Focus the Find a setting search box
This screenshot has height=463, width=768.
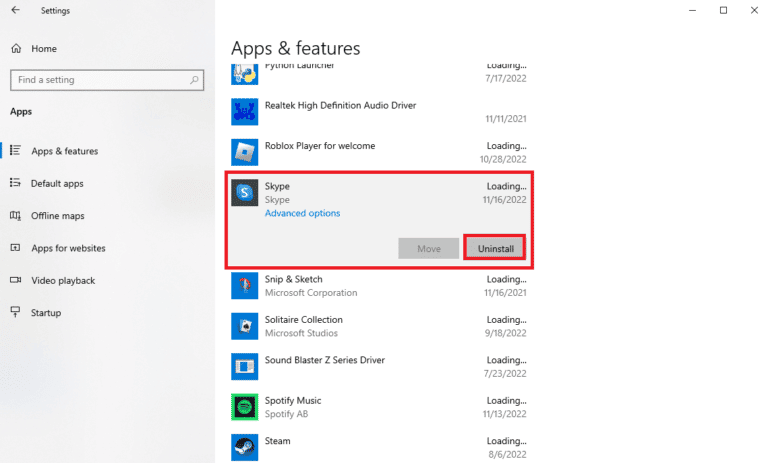coord(107,80)
